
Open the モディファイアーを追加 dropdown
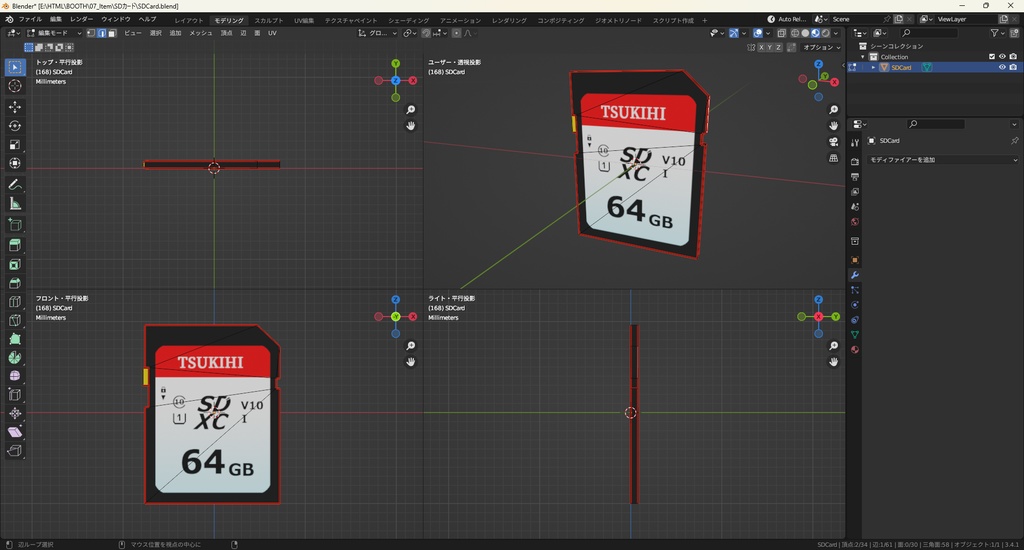click(x=942, y=160)
